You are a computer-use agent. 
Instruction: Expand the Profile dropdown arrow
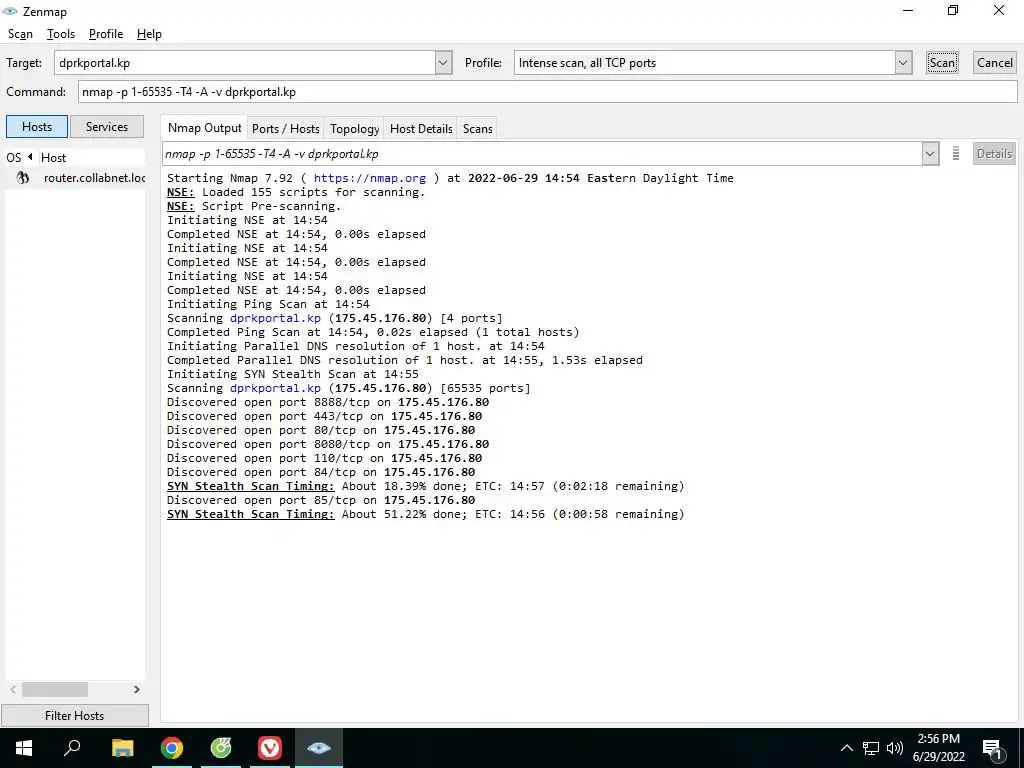(x=903, y=63)
